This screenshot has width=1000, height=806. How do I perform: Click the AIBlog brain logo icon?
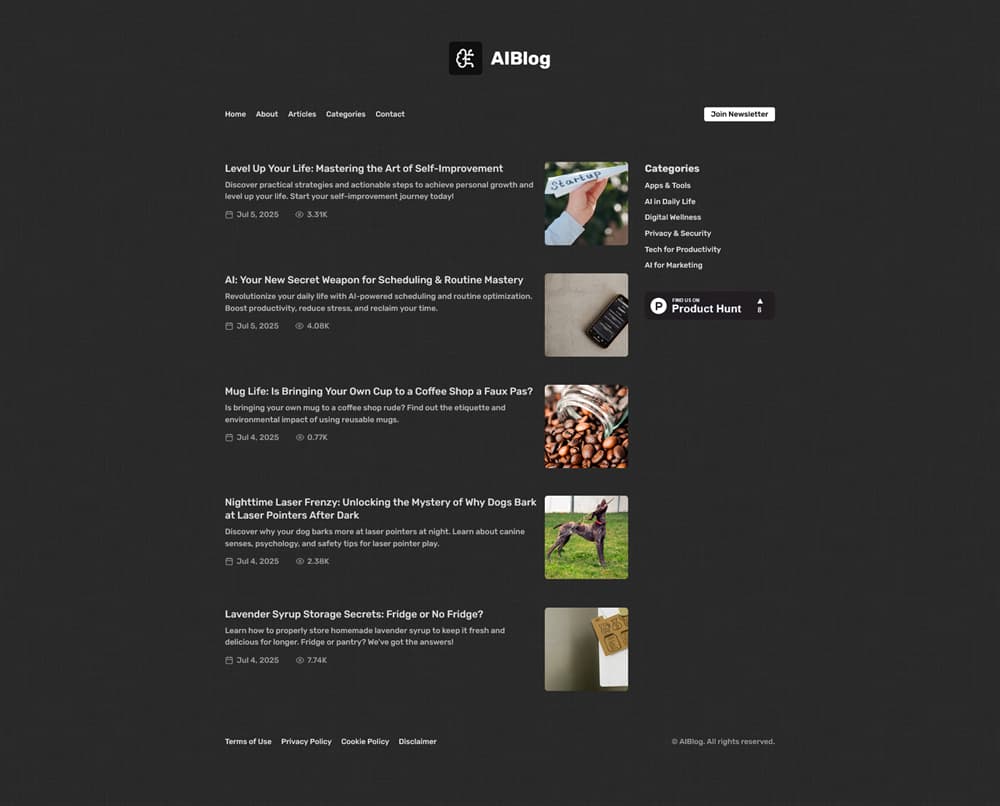tap(466, 59)
